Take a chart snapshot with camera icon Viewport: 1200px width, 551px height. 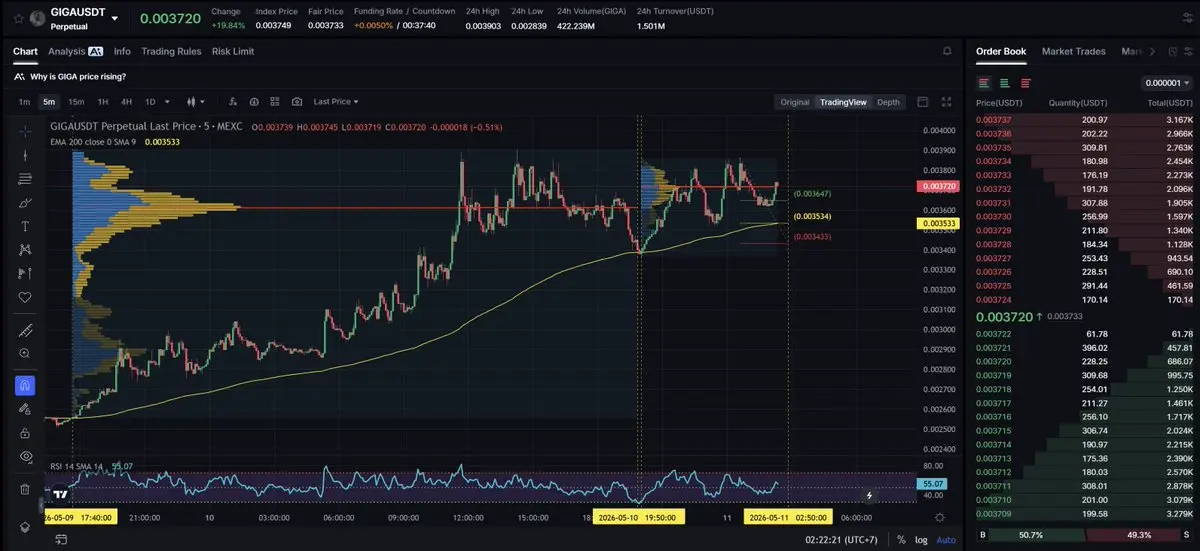[x=297, y=102]
